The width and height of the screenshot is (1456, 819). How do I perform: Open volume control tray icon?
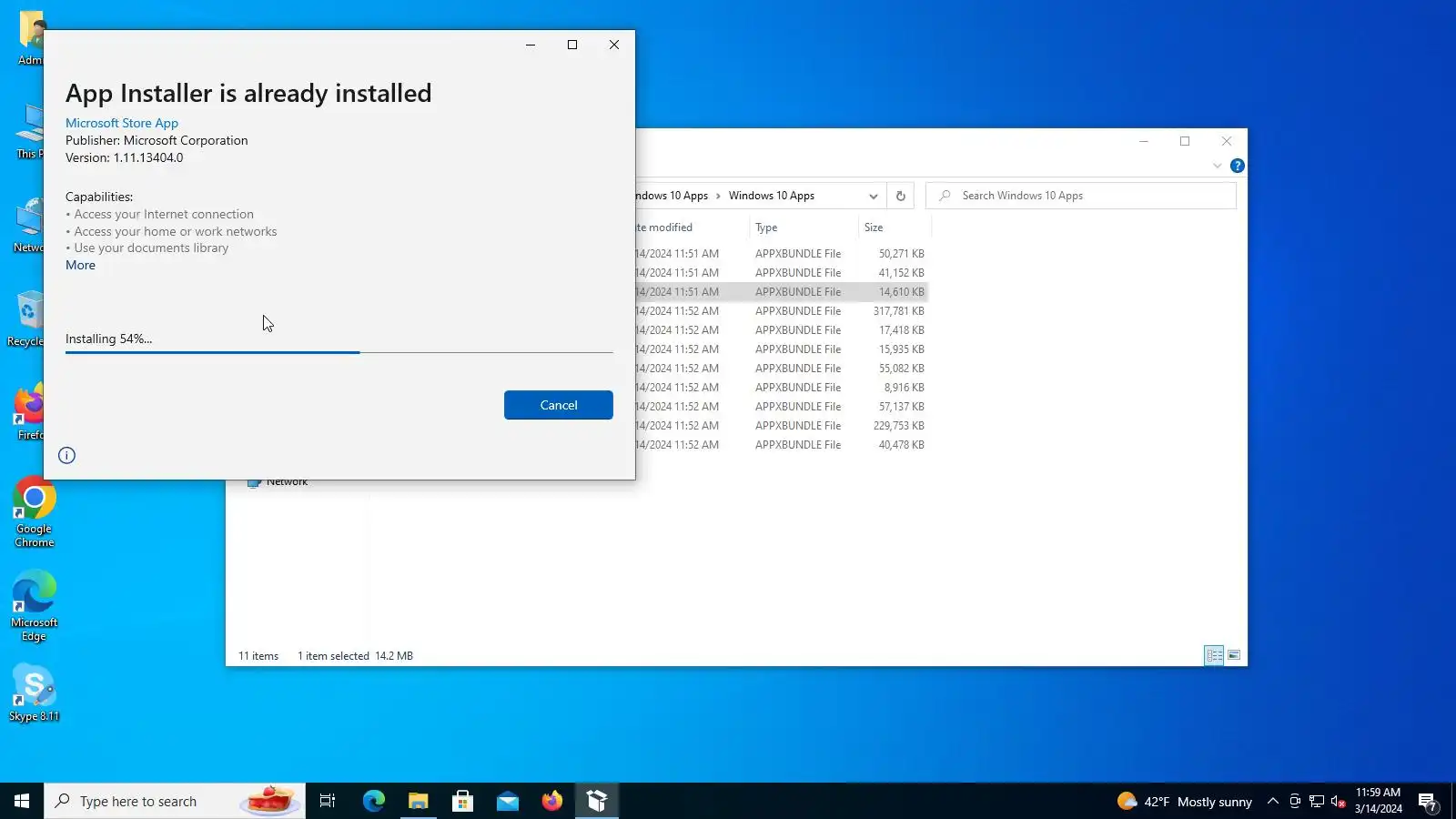(x=1338, y=802)
